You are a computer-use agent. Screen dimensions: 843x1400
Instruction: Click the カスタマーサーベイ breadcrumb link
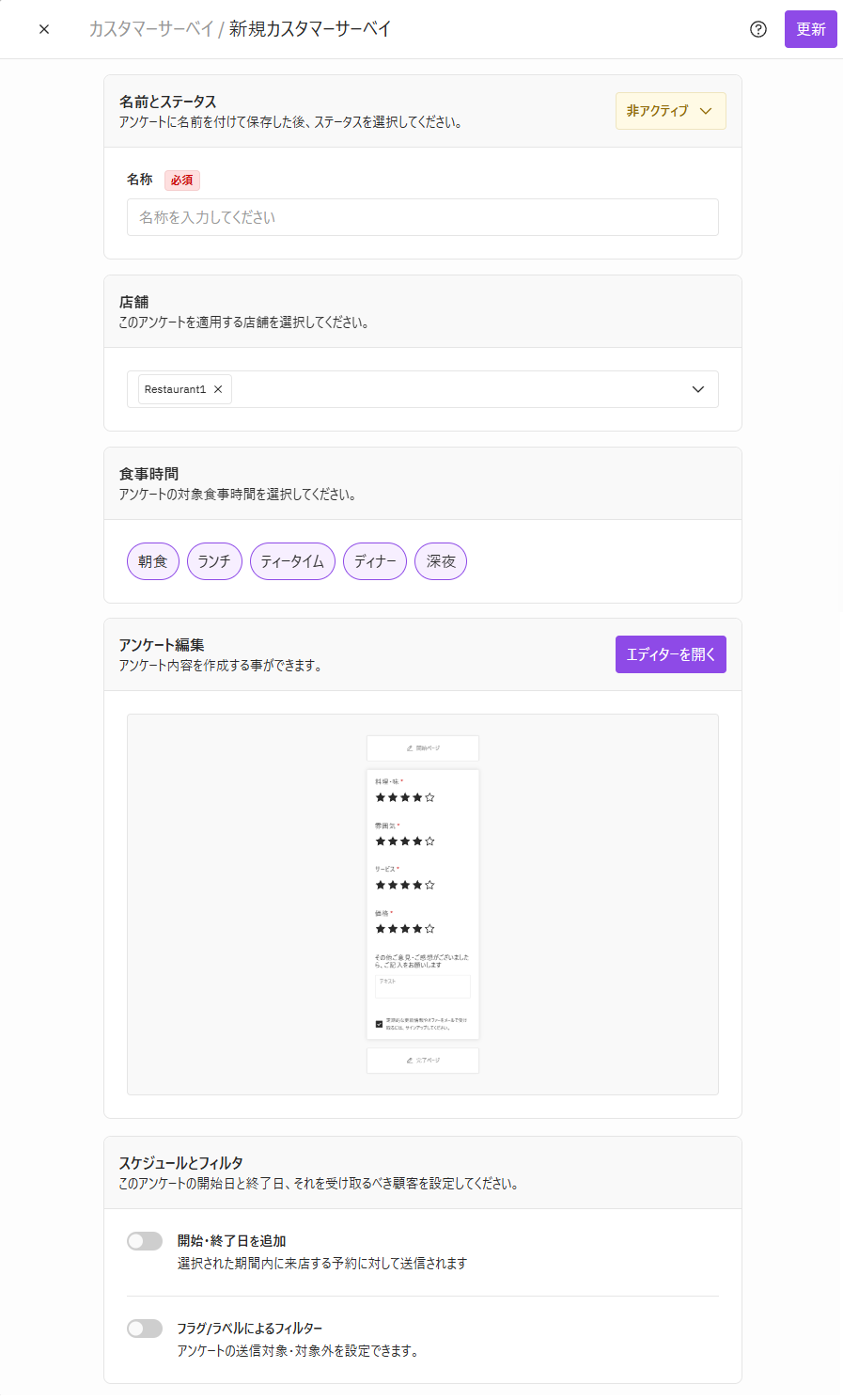pyautogui.click(x=151, y=29)
